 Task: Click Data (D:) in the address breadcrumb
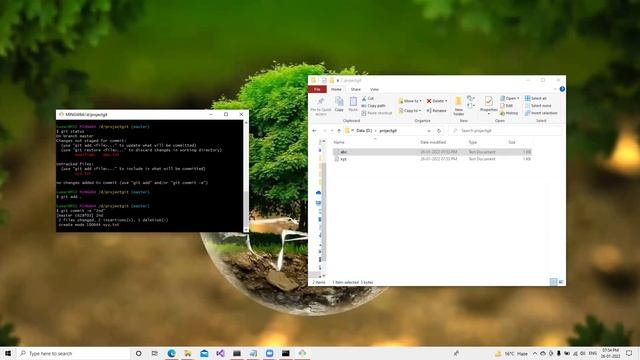pyautogui.click(x=364, y=131)
